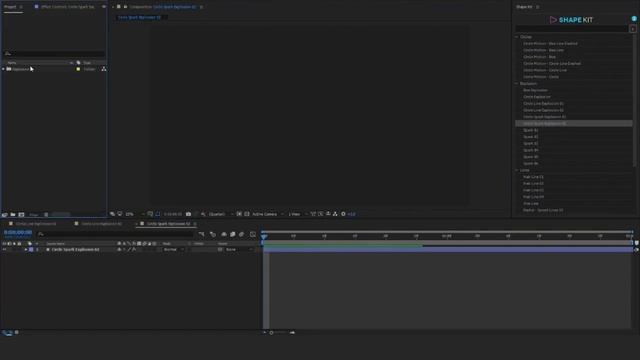This screenshot has width=640, height=360.
Task: Toggle transparency grid in viewer
Action: tap(247, 214)
